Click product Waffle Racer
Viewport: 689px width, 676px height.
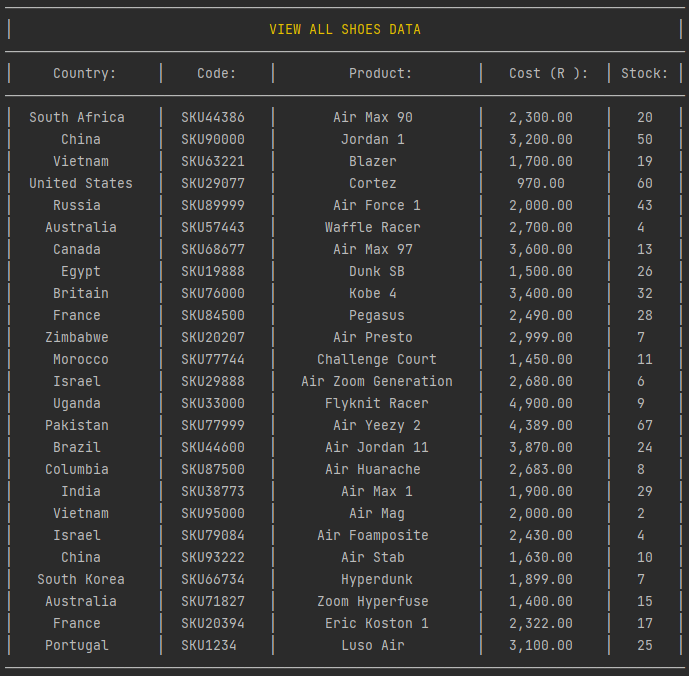tap(373, 227)
